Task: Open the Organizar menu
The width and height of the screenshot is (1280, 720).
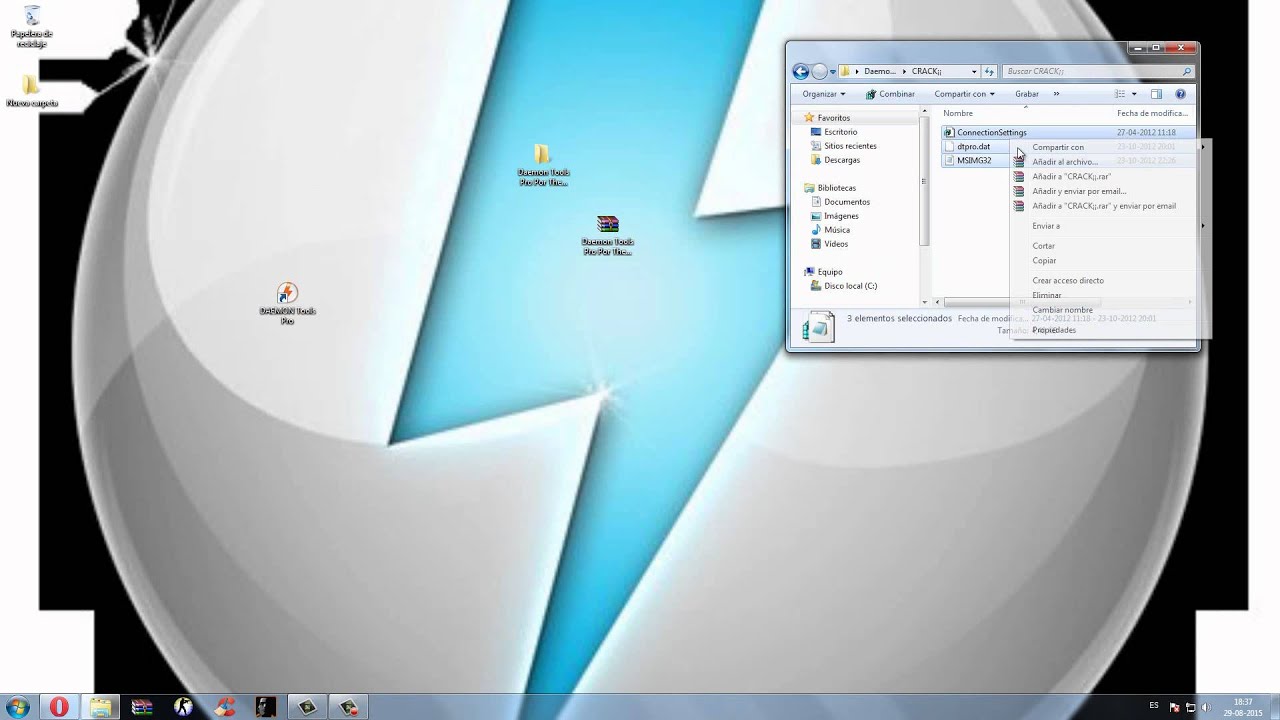Action: tap(823, 94)
